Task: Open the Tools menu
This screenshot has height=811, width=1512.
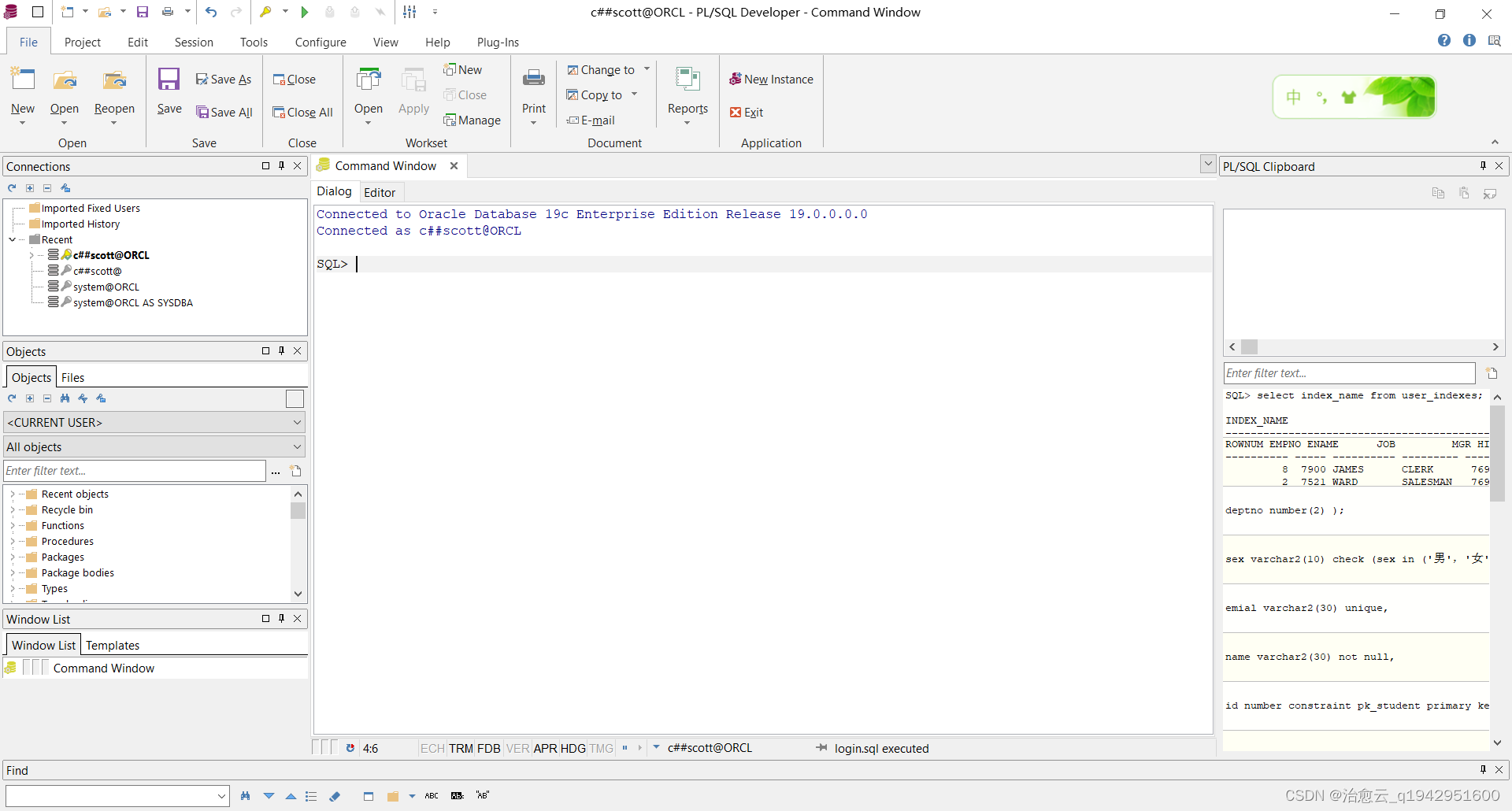Action: [254, 42]
